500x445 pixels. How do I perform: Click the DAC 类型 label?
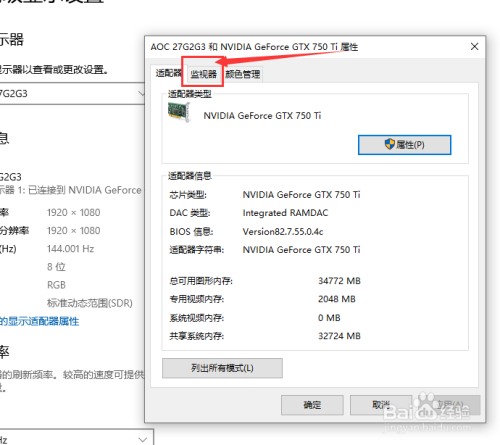point(190,213)
